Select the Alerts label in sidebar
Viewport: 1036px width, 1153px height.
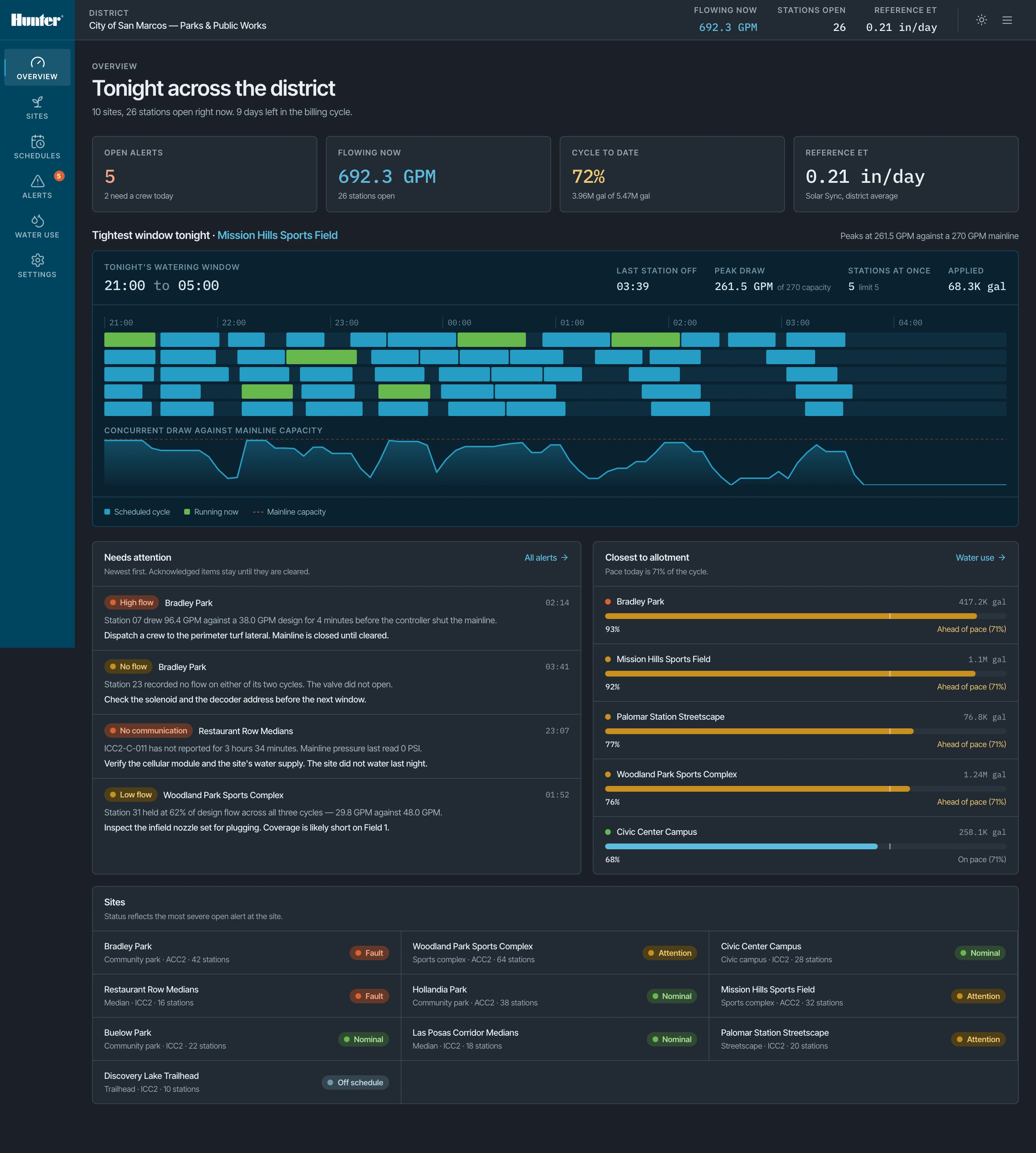click(x=37, y=195)
